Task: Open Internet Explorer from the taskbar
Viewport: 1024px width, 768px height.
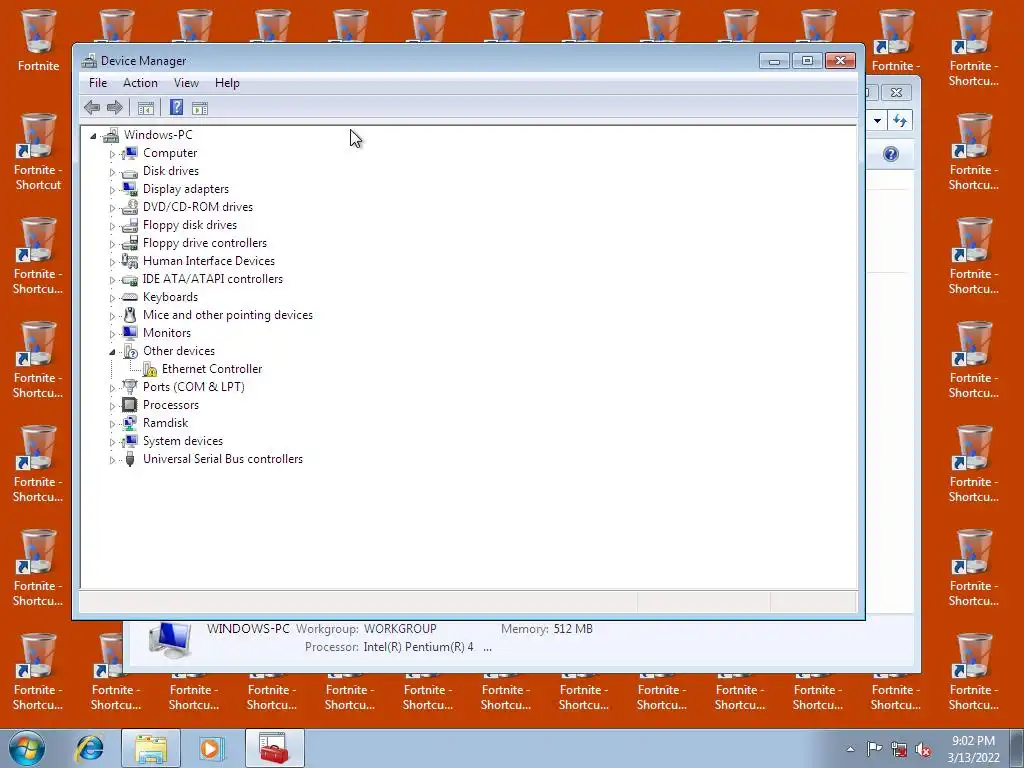Action: (x=89, y=748)
